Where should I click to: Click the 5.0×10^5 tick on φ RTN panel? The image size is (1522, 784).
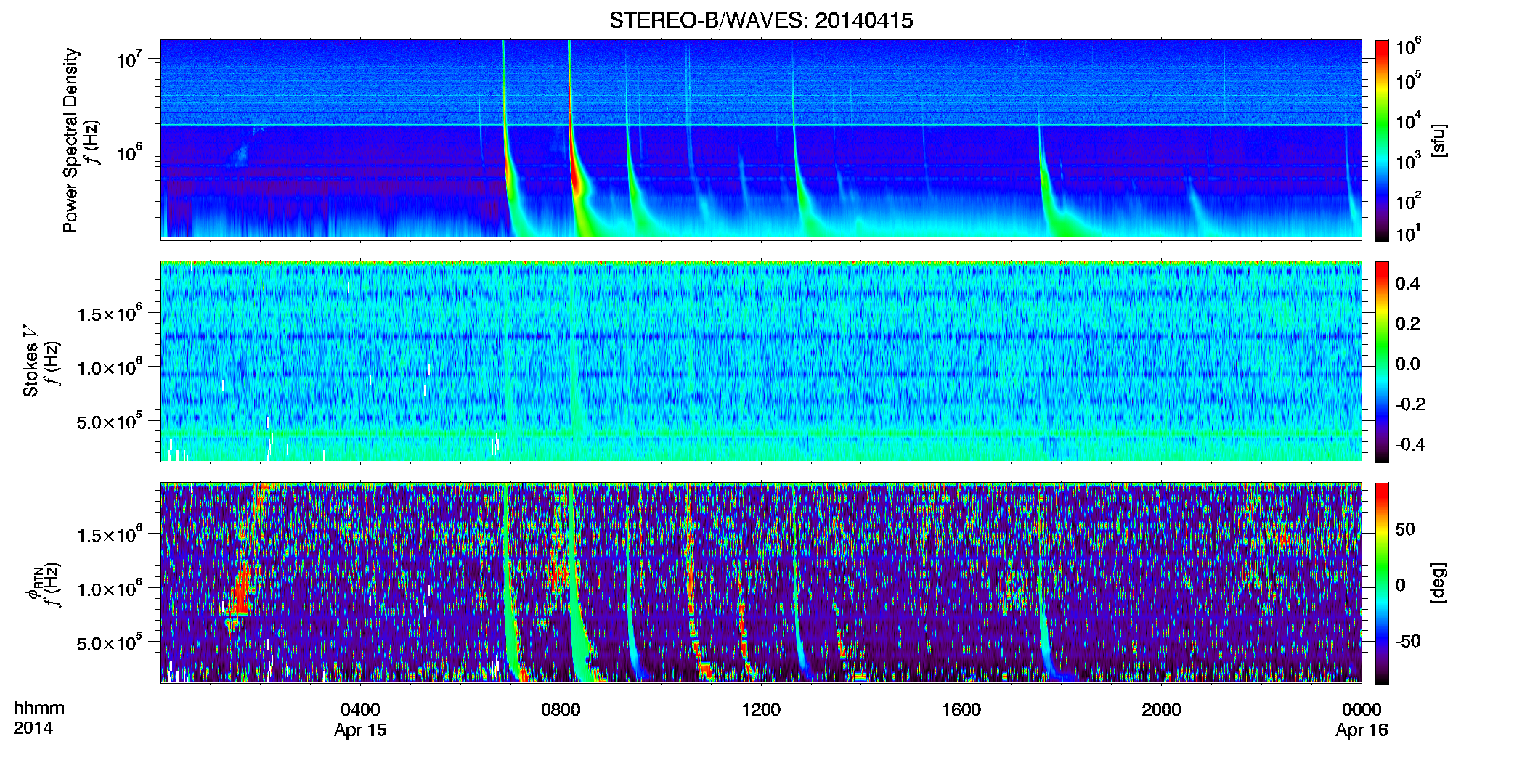pos(110,642)
